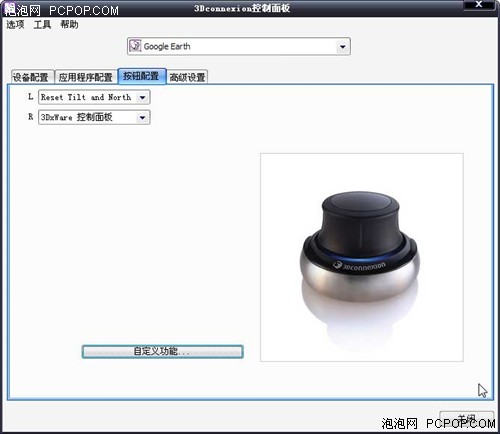Switch to the 应用程序配置 tab
The height and width of the screenshot is (434, 500).
point(85,77)
